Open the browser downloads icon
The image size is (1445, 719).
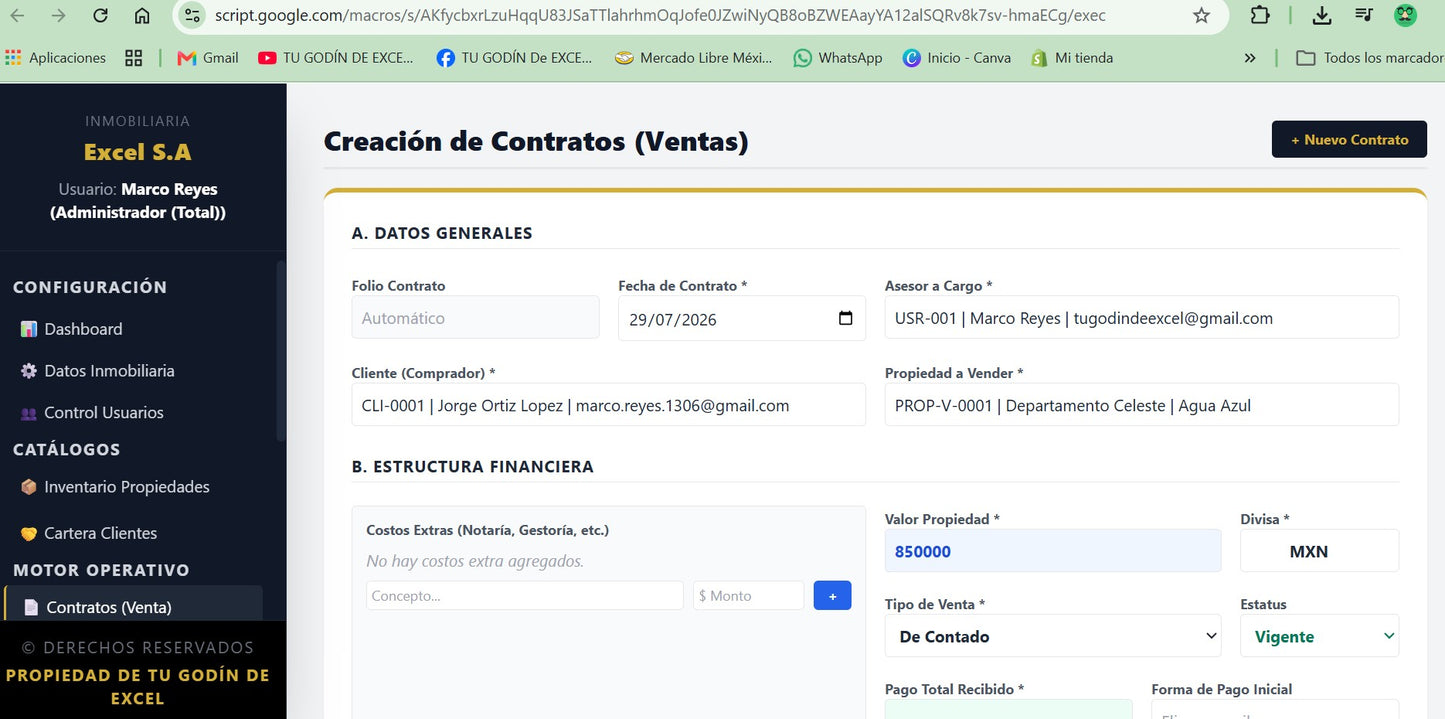click(1322, 16)
